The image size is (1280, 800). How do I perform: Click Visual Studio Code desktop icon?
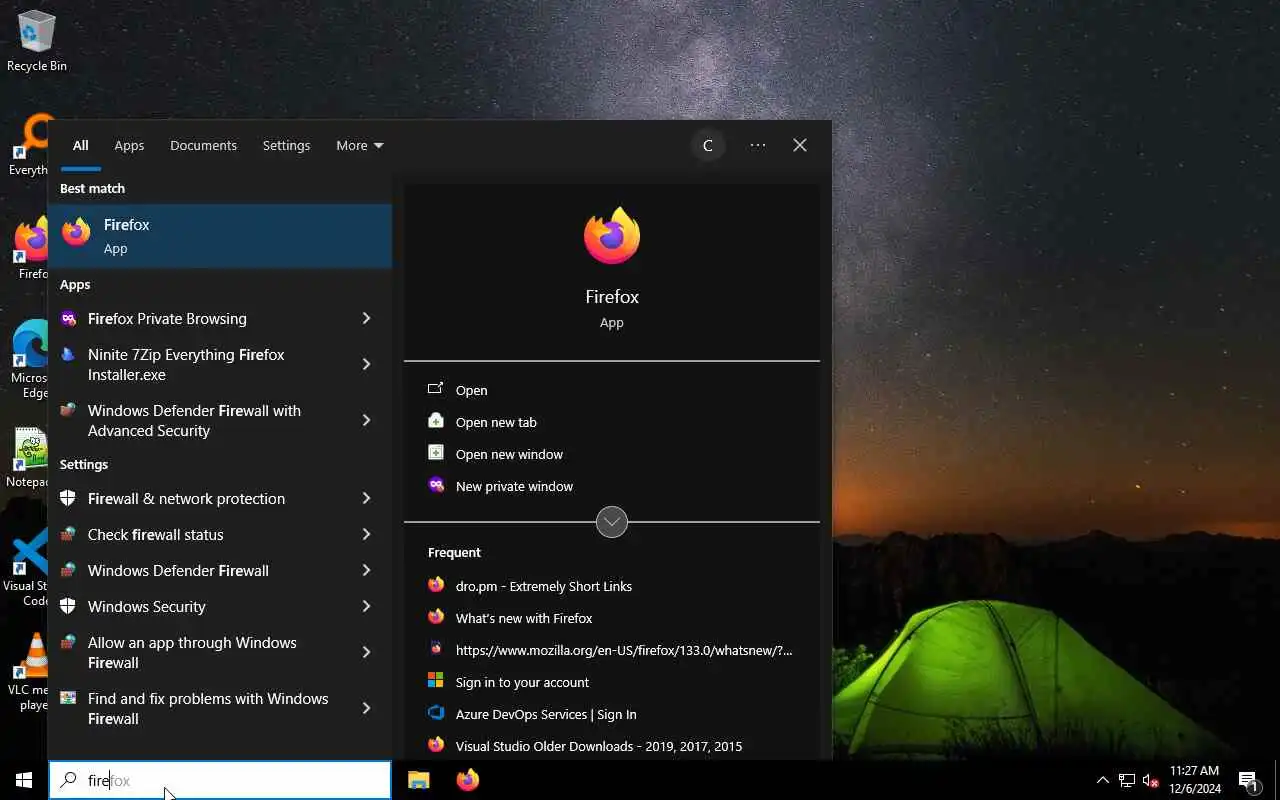point(30,568)
